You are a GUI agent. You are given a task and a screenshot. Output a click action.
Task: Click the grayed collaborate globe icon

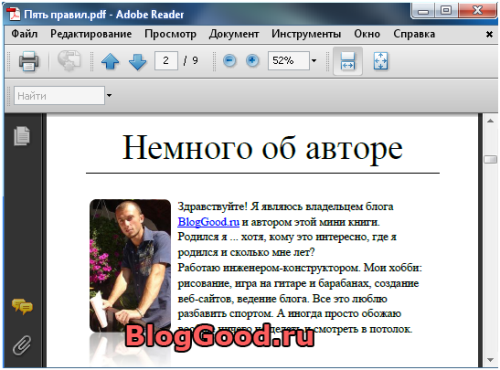(x=69, y=60)
